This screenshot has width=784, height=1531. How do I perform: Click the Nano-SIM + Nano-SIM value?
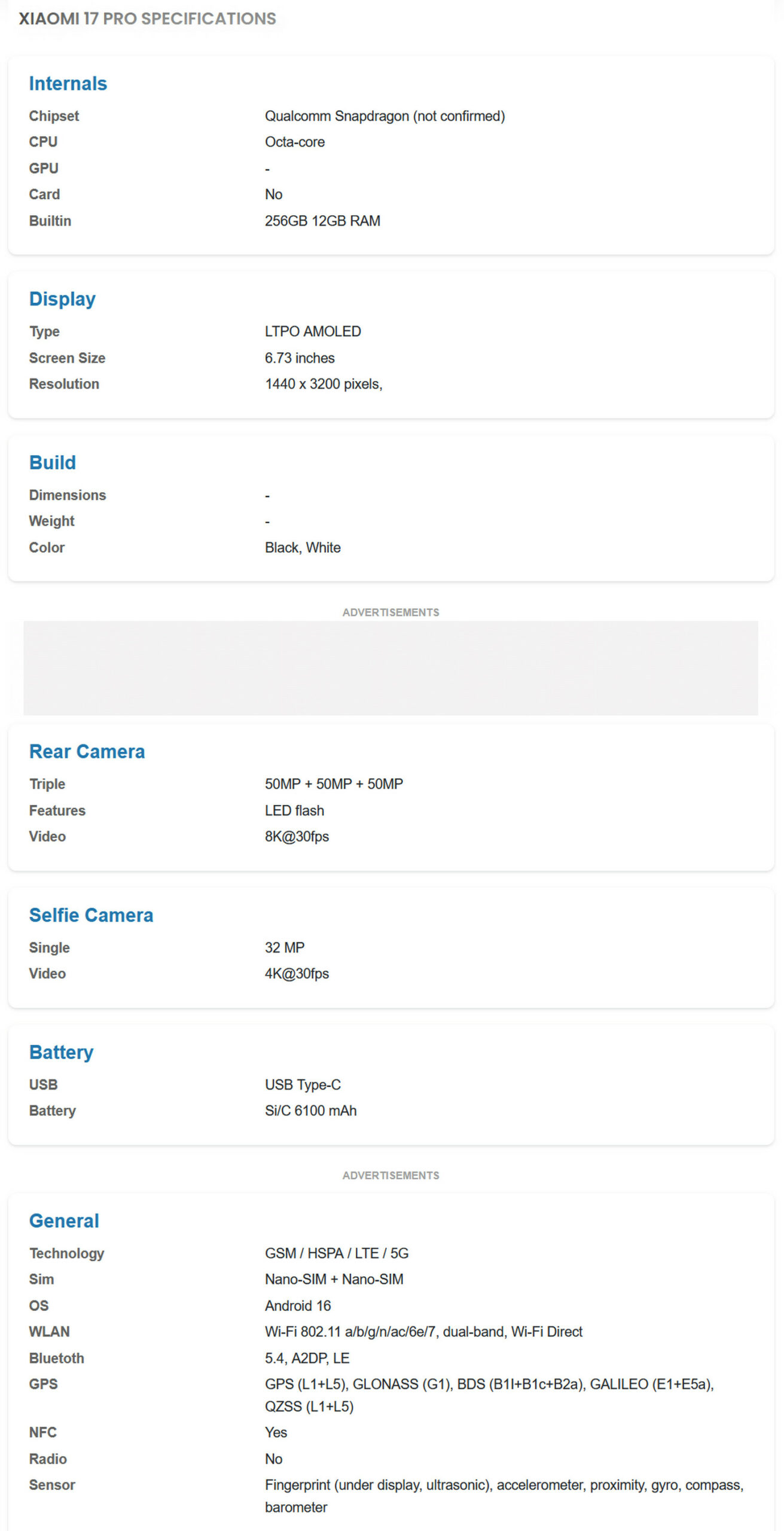334,1279
